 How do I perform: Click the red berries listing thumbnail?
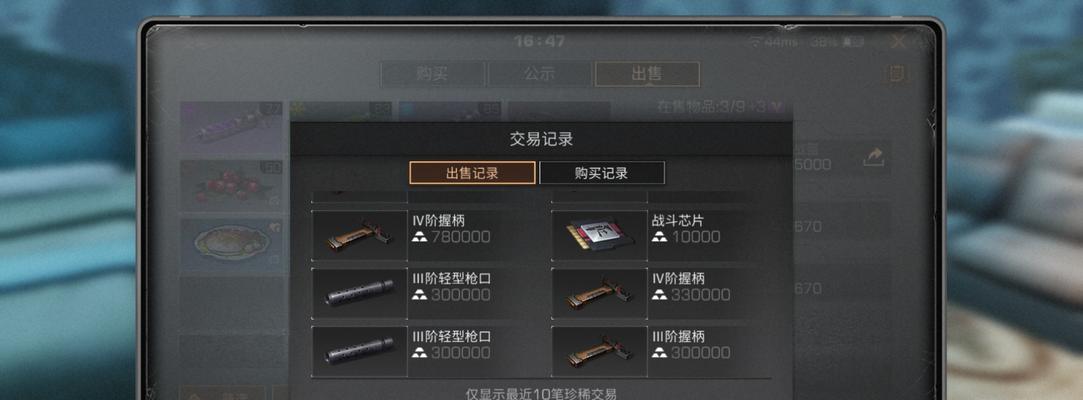pos(233,187)
